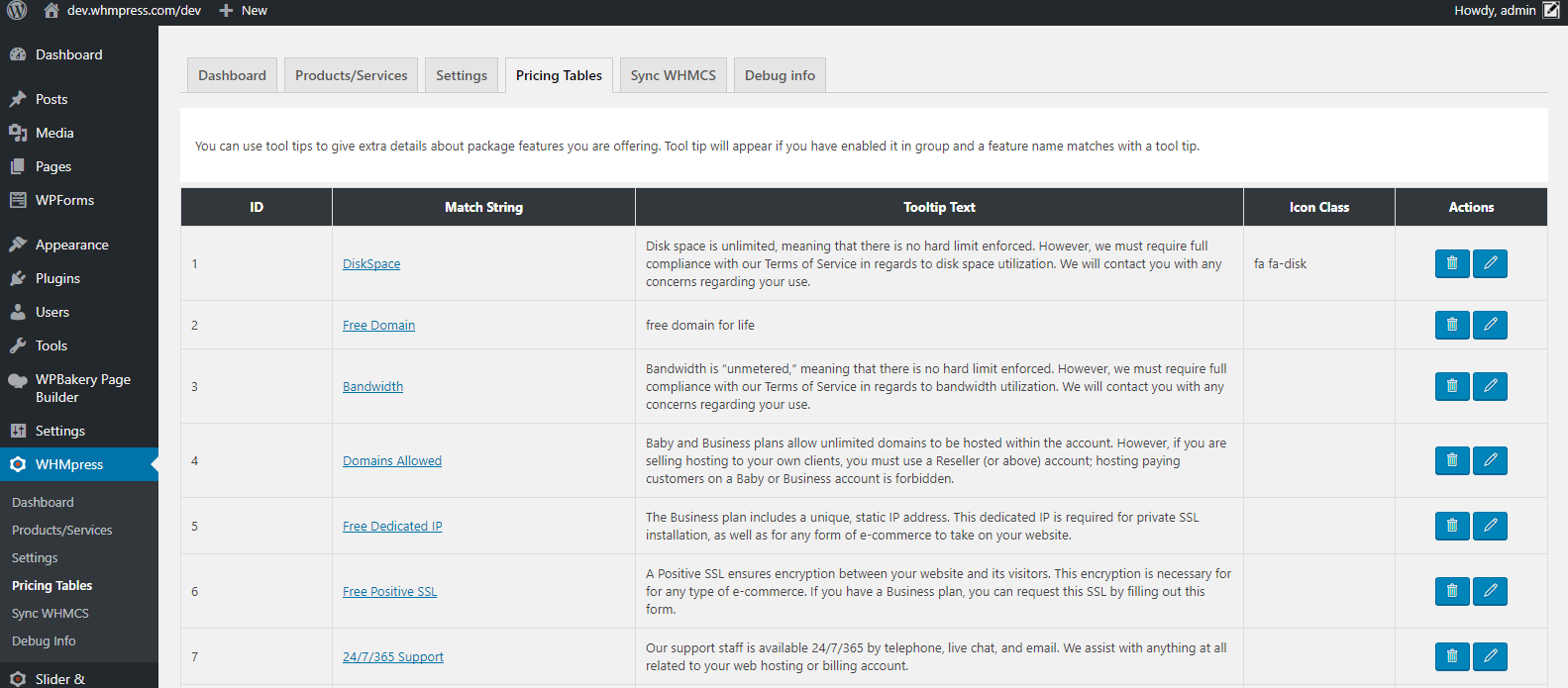
Task: Open the Free Dedicated IP link
Action: click(x=392, y=526)
